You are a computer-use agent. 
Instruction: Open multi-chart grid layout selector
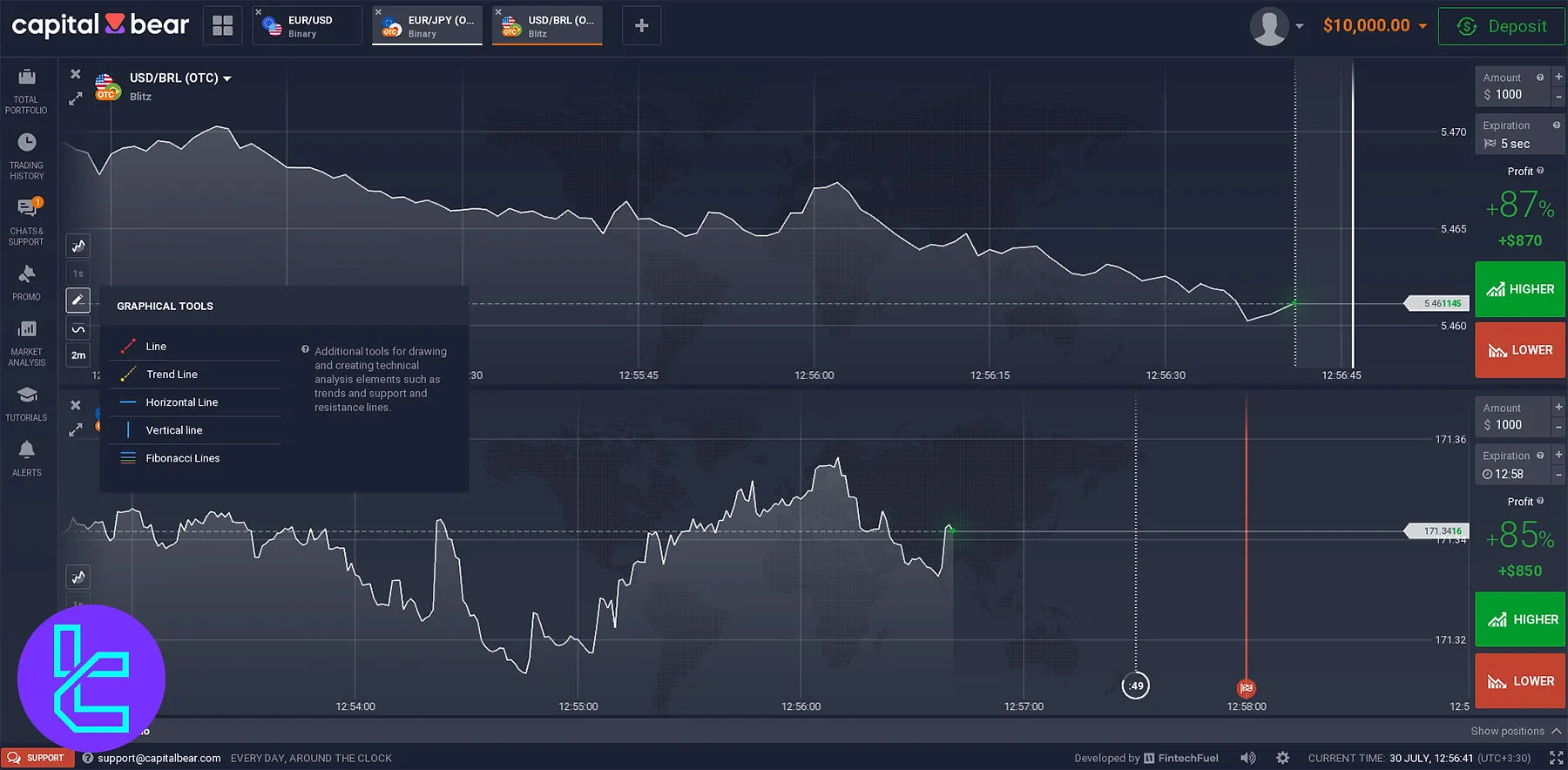point(223,25)
